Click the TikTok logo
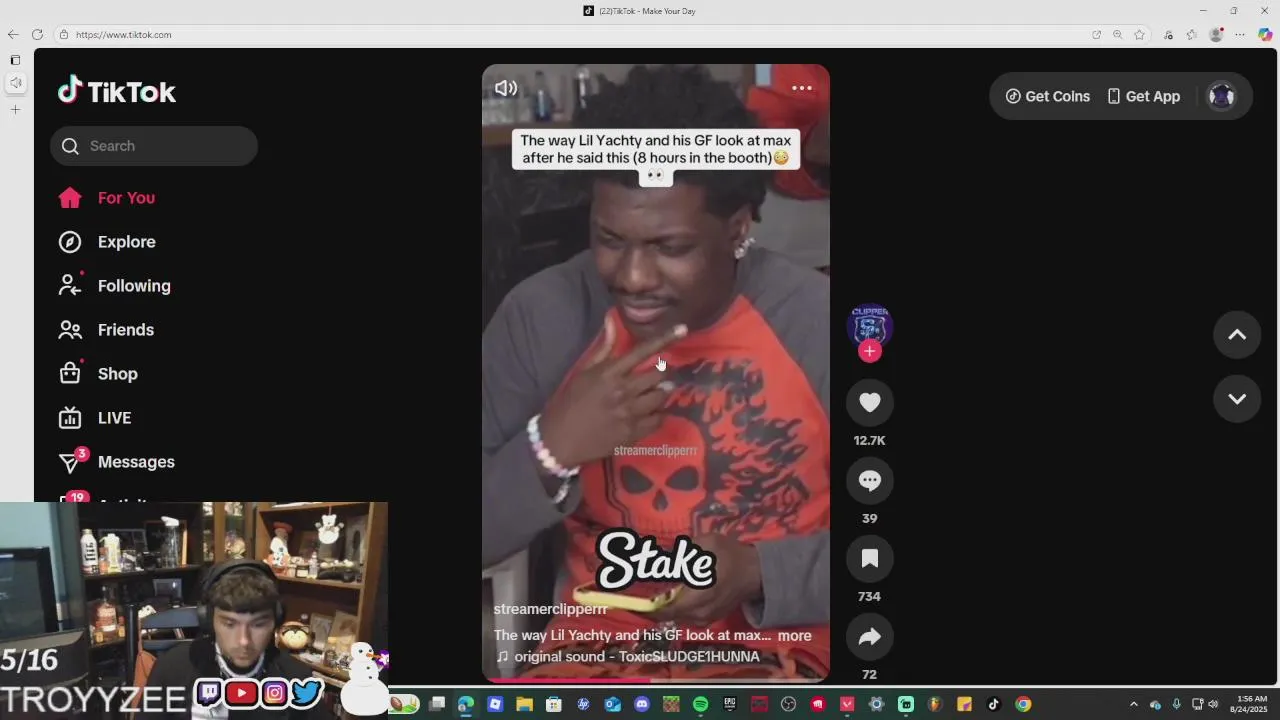This screenshot has height=720, width=1280. click(117, 92)
